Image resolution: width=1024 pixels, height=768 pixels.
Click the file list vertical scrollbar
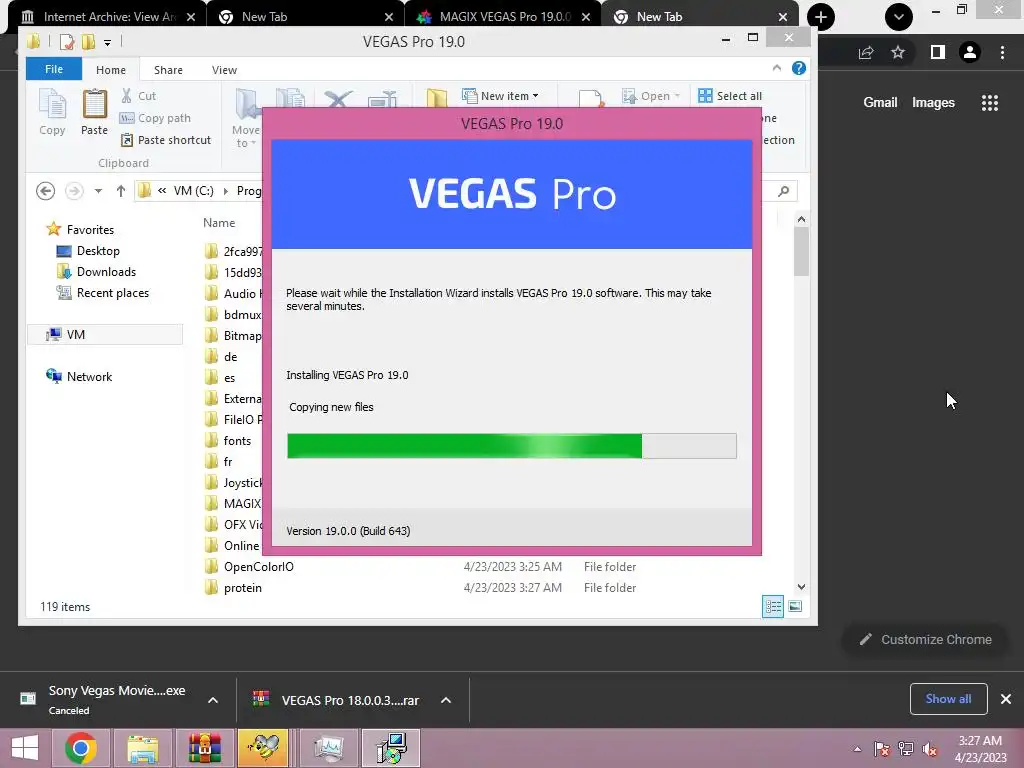pyautogui.click(x=801, y=251)
